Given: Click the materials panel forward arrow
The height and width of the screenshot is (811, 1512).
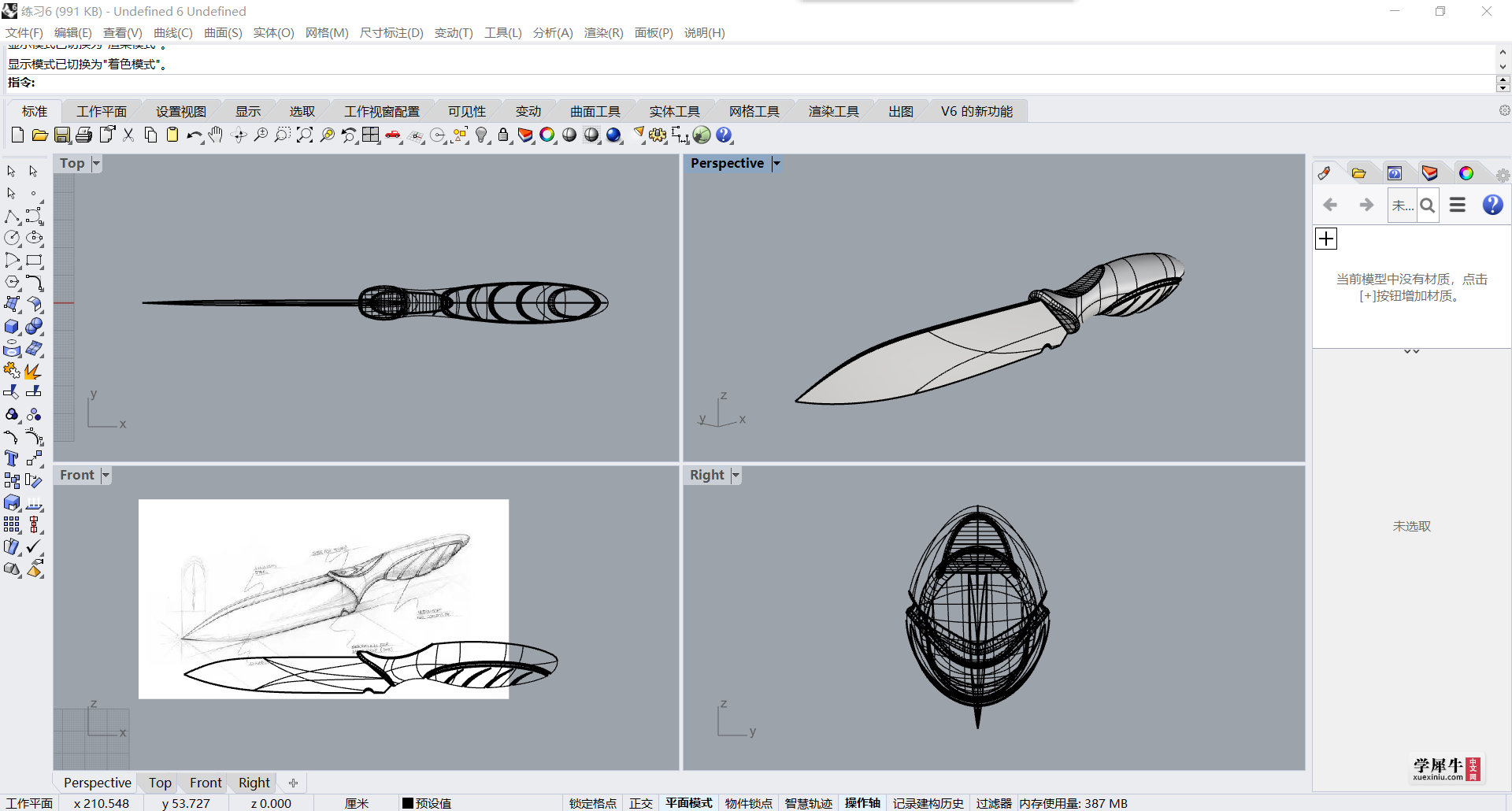Looking at the screenshot, I should pyautogui.click(x=1366, y=205).
